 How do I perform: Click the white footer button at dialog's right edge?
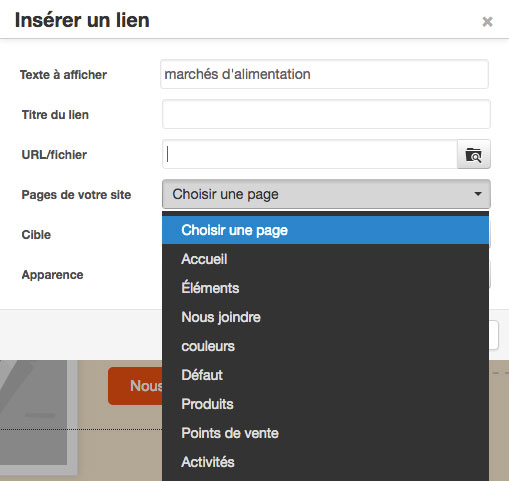[x=494, y=335]
